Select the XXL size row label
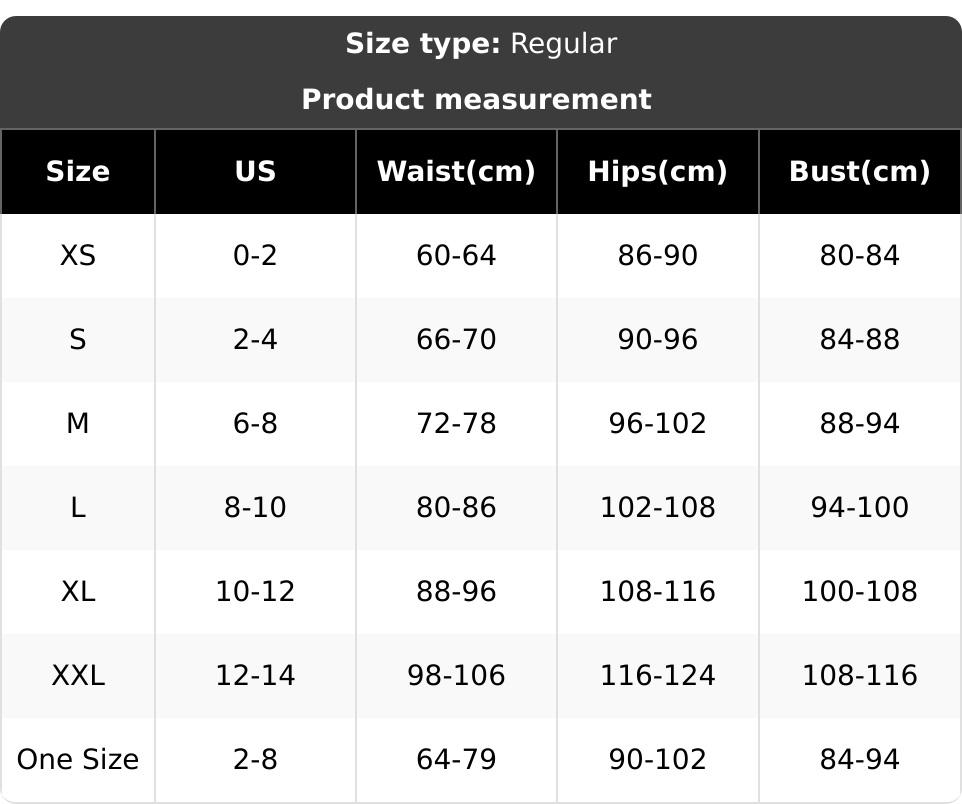This screenshot has width=962, height=804. (x=78, y=676)
